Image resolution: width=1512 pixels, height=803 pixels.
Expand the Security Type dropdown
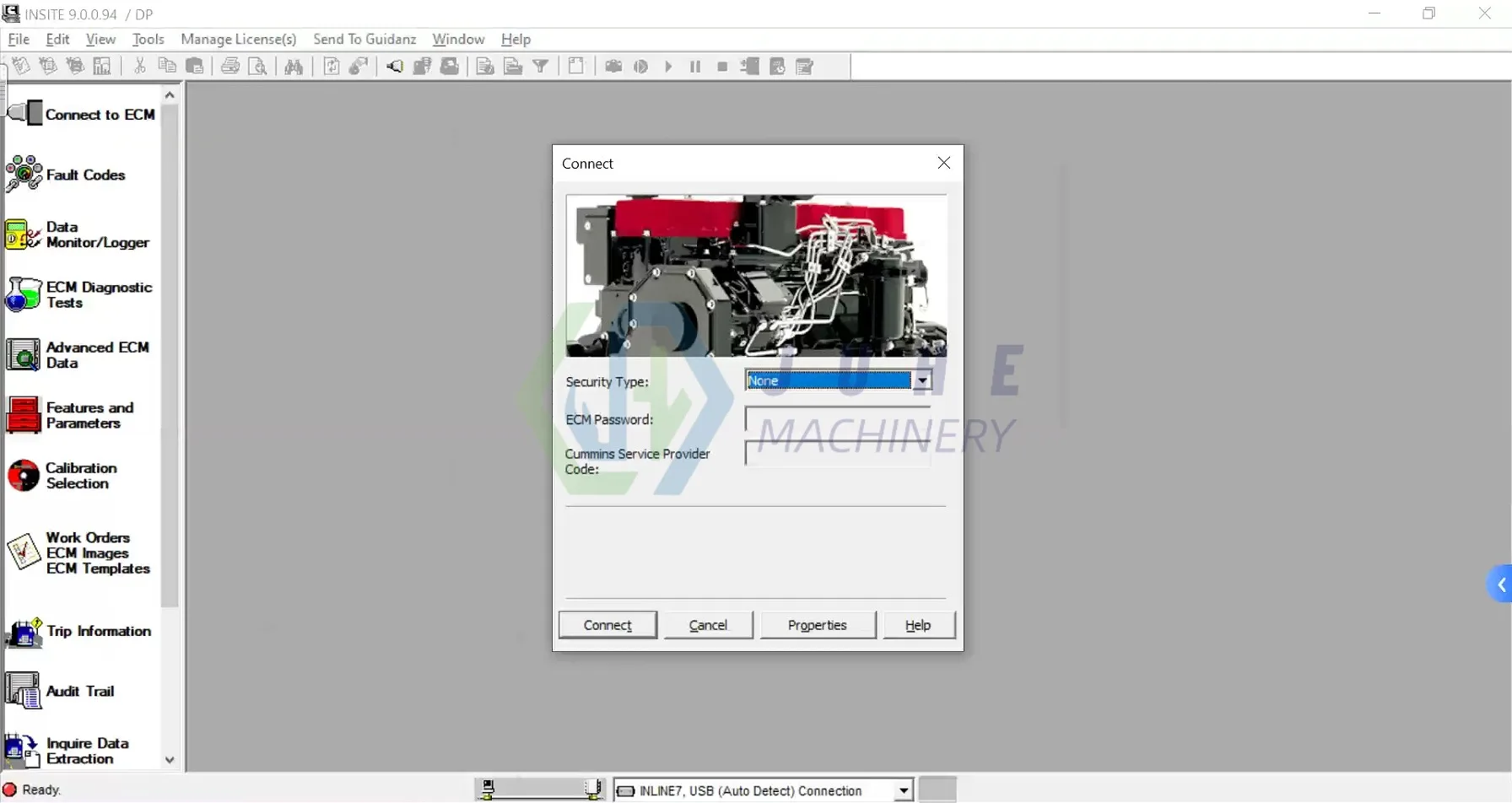point(922,380)
